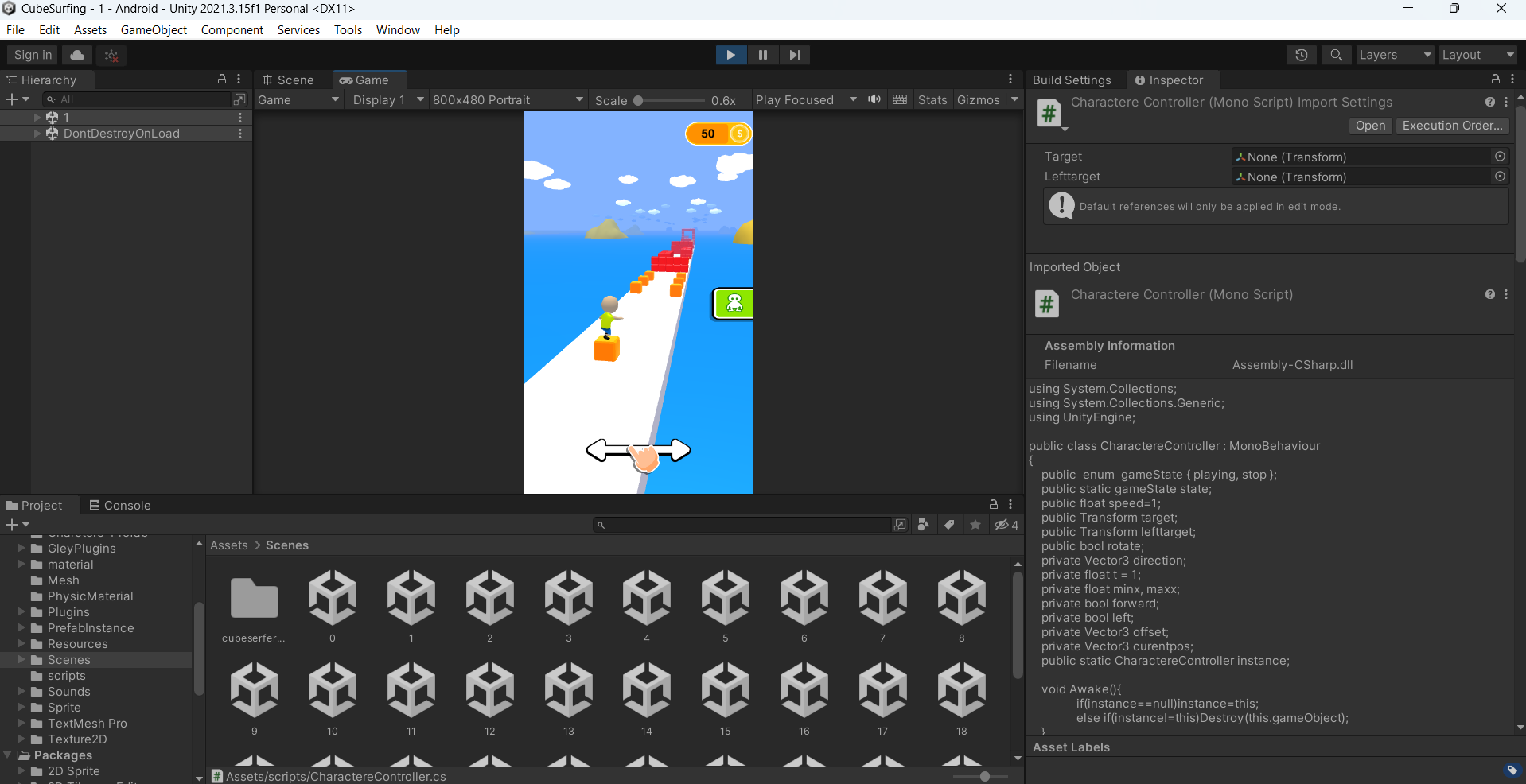The height and width of the screenshot is (784, 1526).
Task: Switch to the Console tab
Action: (119, 506)
